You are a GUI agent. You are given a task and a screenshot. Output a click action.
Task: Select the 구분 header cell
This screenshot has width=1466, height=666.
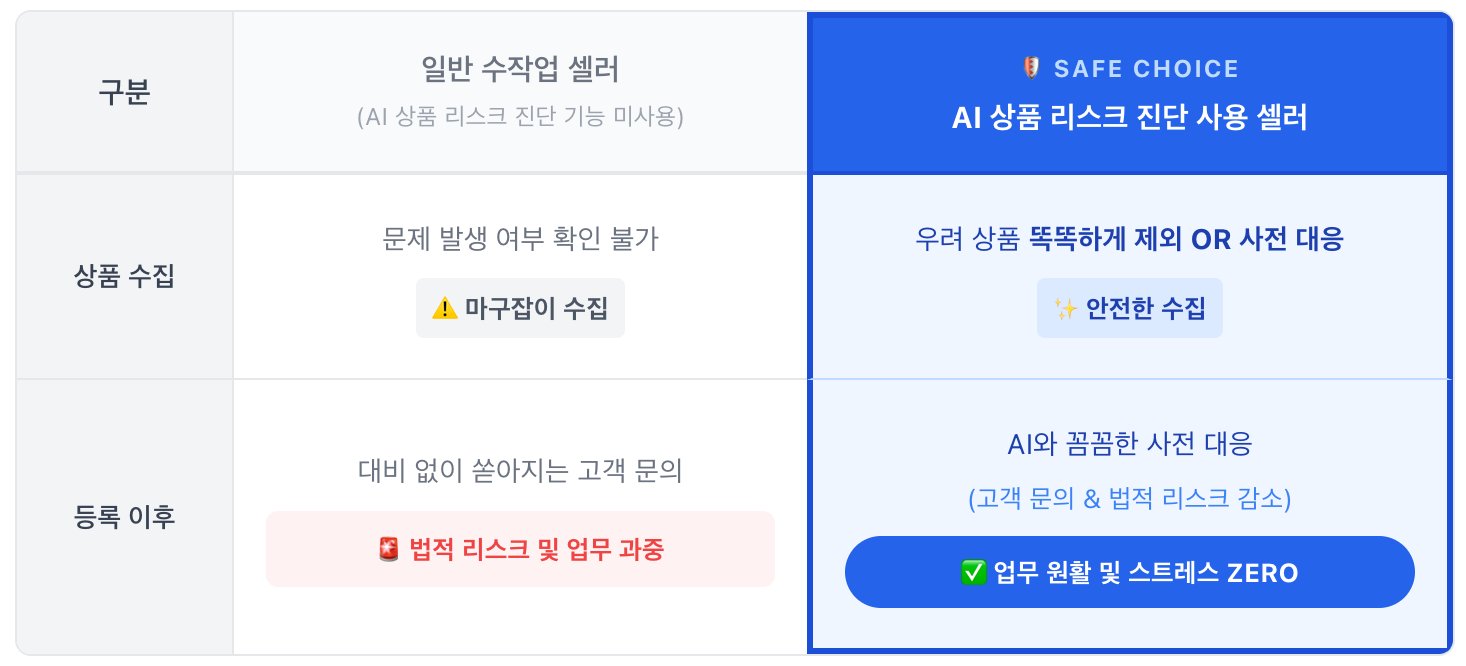(x=124, y=93)
